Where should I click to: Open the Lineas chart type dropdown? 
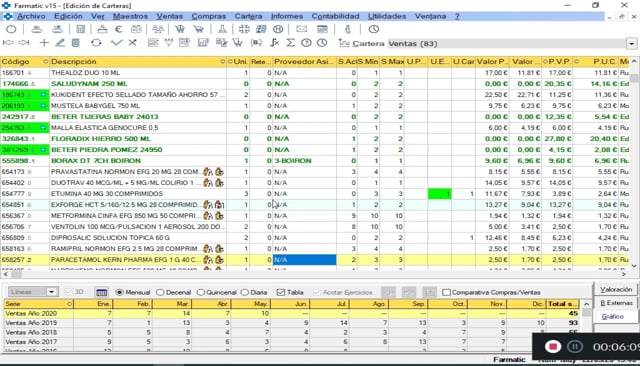click(51, 292)
